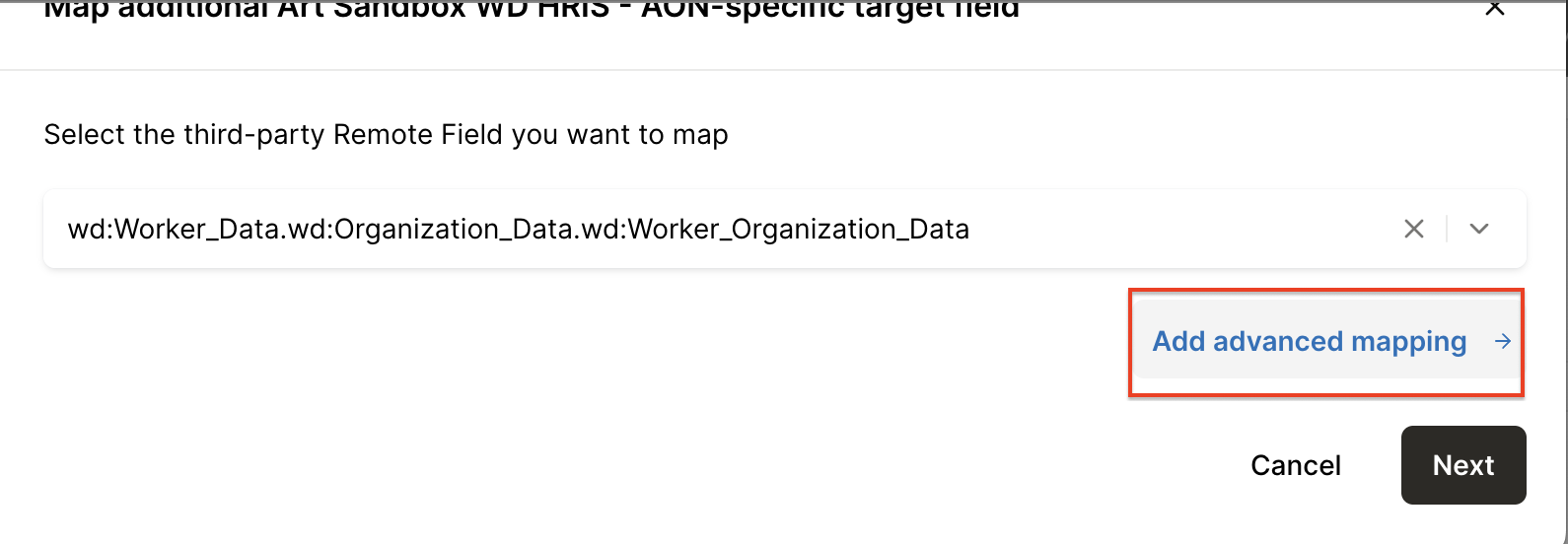Expand the Remote Field dropdown chevron

point(1478,229)
